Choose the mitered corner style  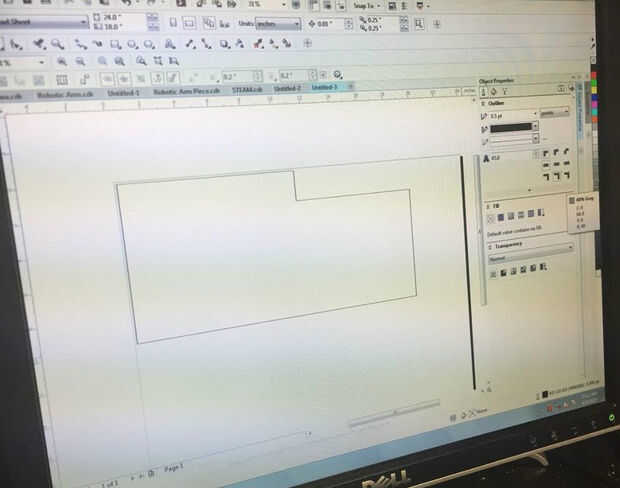546,153
